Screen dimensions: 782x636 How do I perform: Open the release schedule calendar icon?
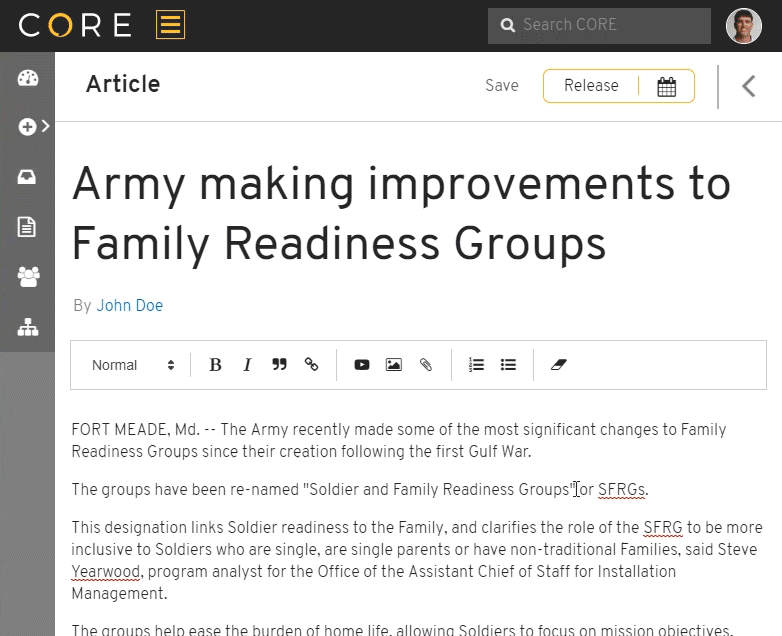coord(666,87)
